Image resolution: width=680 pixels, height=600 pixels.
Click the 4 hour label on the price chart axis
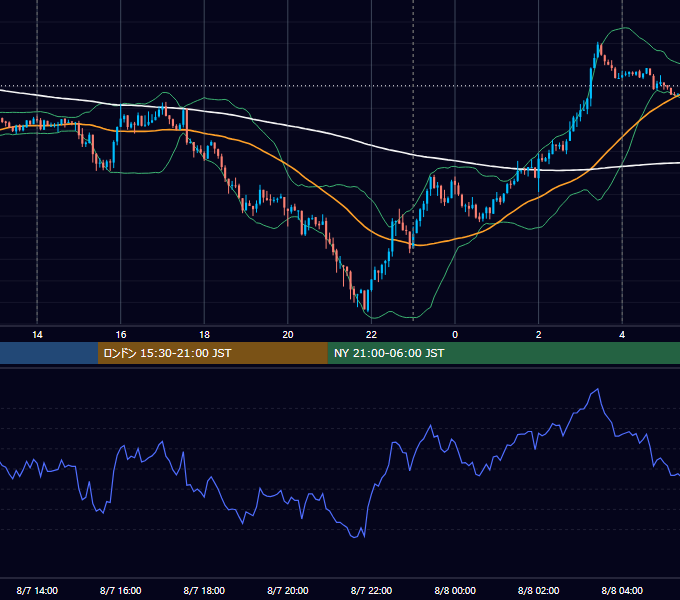tap(622, 335)
